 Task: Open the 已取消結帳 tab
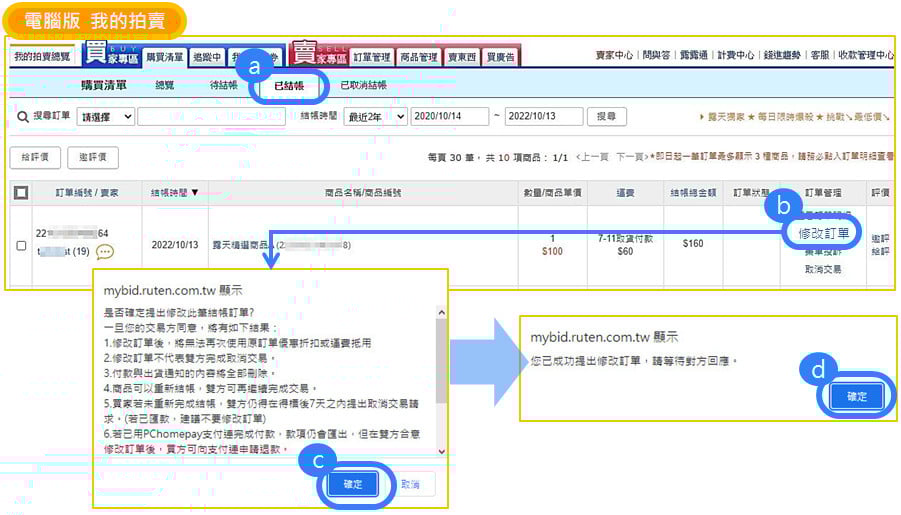(364, 86)
